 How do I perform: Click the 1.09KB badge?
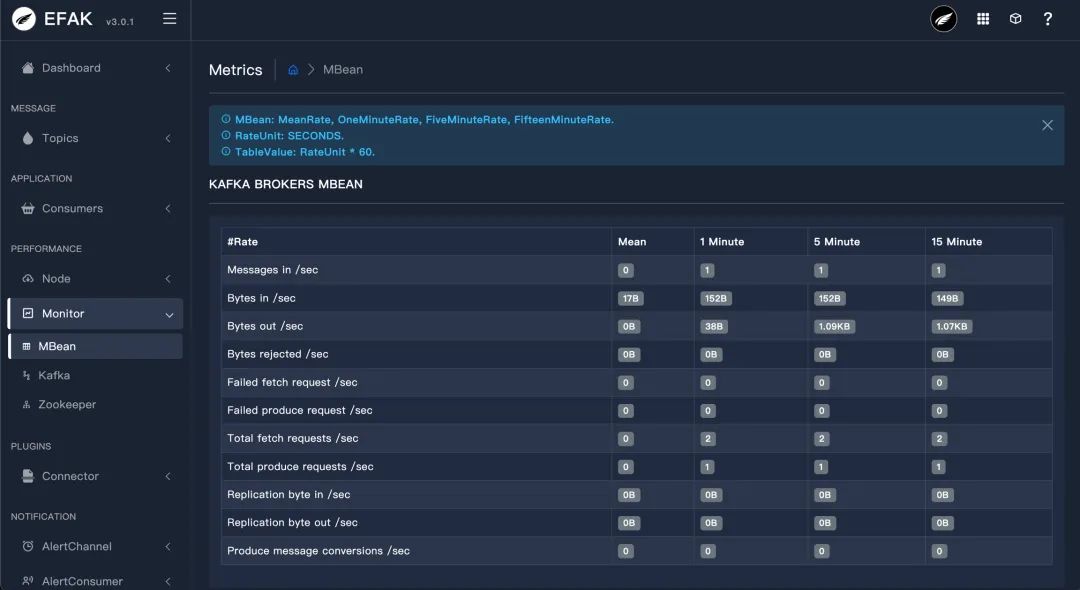pos(834,326)
